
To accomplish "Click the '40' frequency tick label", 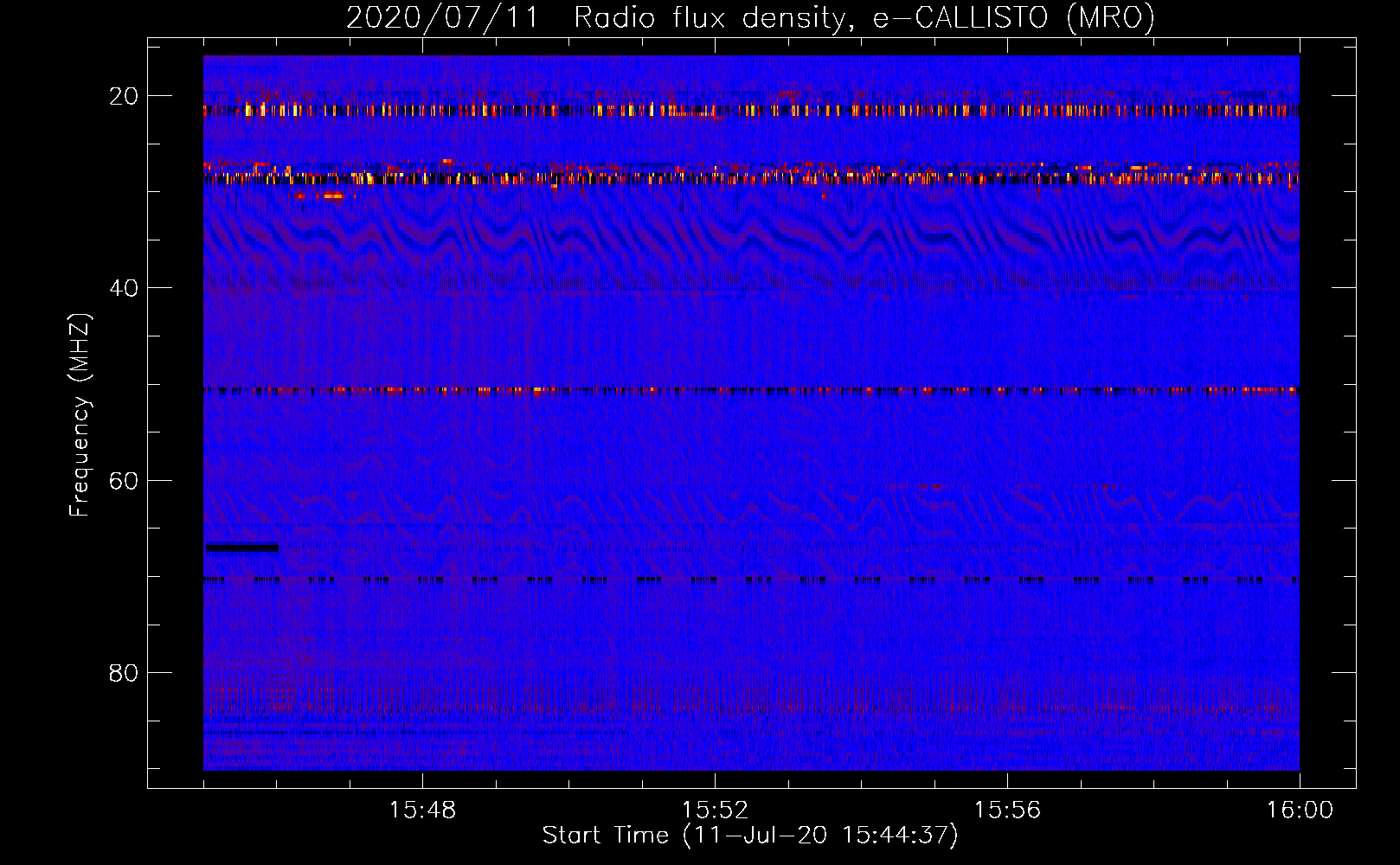I will tap(124, 288).
